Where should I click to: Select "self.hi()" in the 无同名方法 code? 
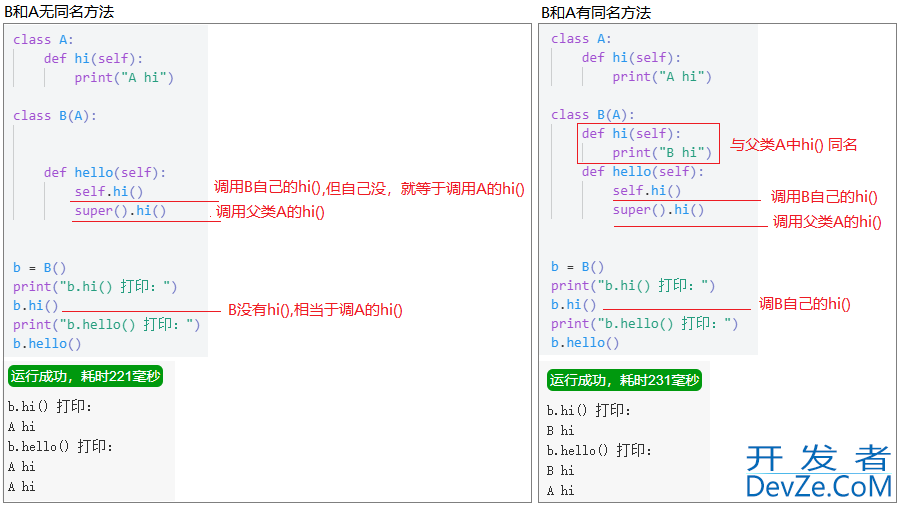tap(109, 192)
